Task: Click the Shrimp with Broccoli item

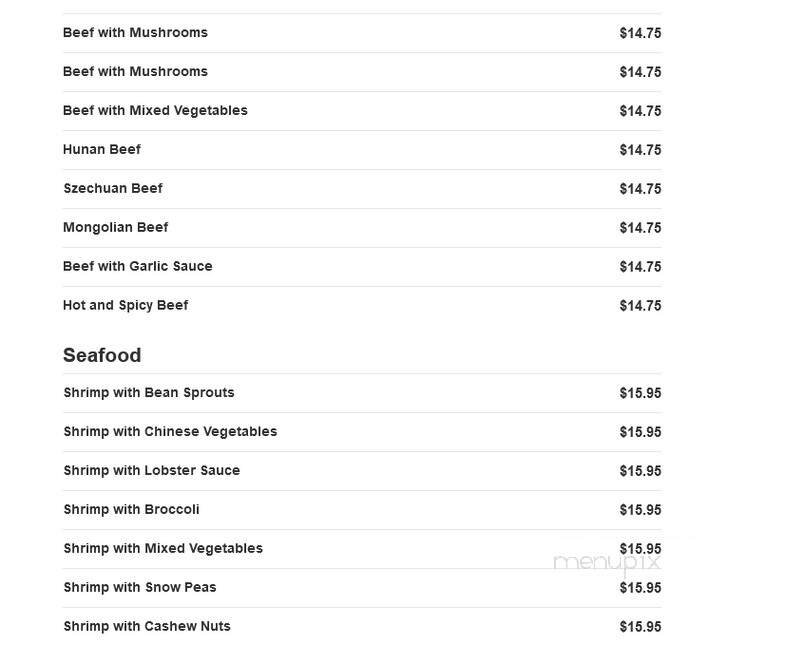Action: [131, 510]
